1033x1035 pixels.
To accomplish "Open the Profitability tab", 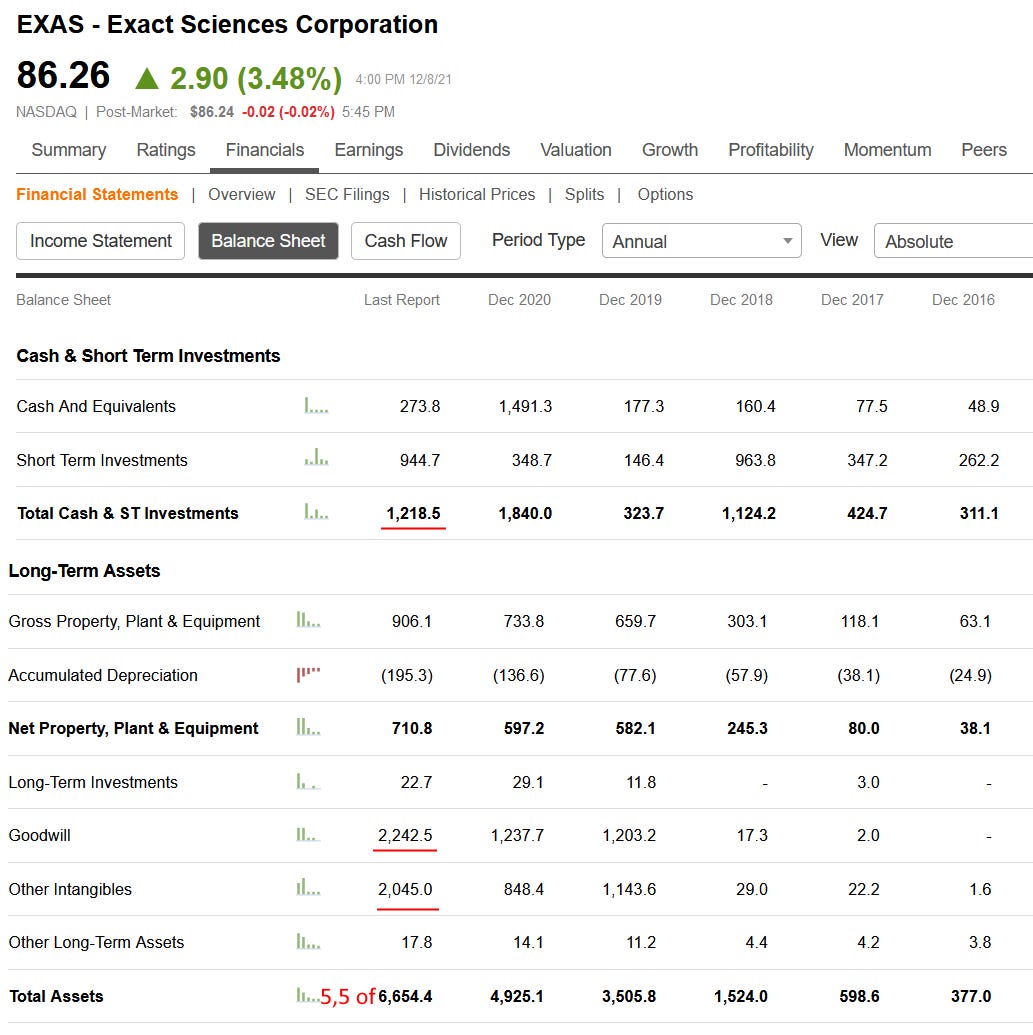I will 770,150.
